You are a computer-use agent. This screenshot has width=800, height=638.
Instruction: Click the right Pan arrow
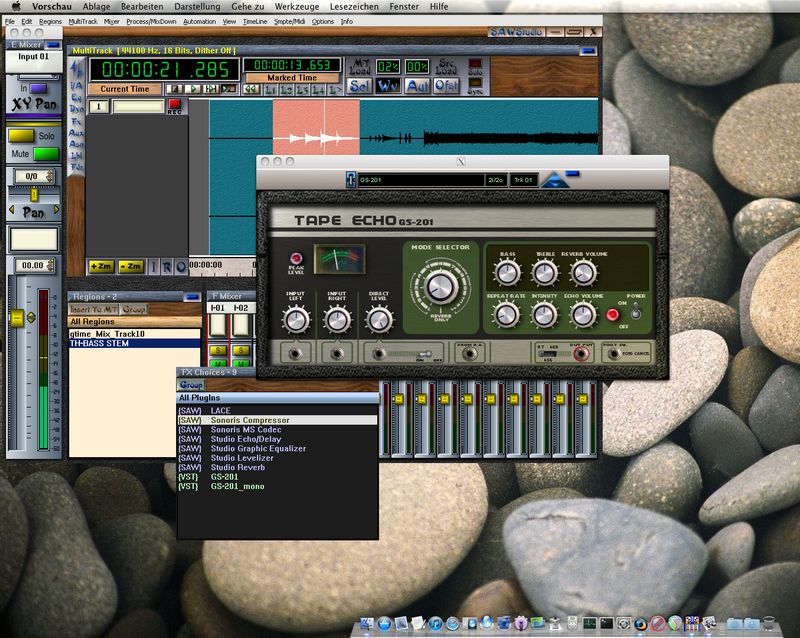click(x=57, y=210)
